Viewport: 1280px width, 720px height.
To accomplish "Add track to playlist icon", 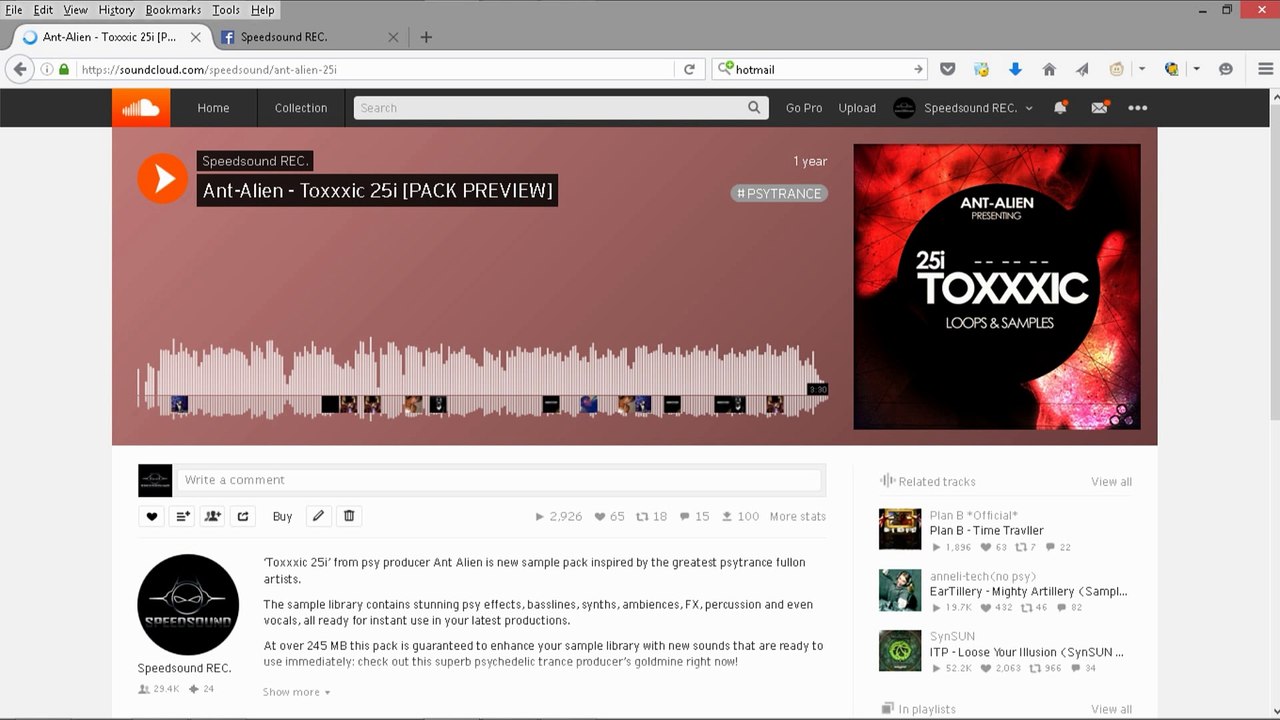I will 182,516.
